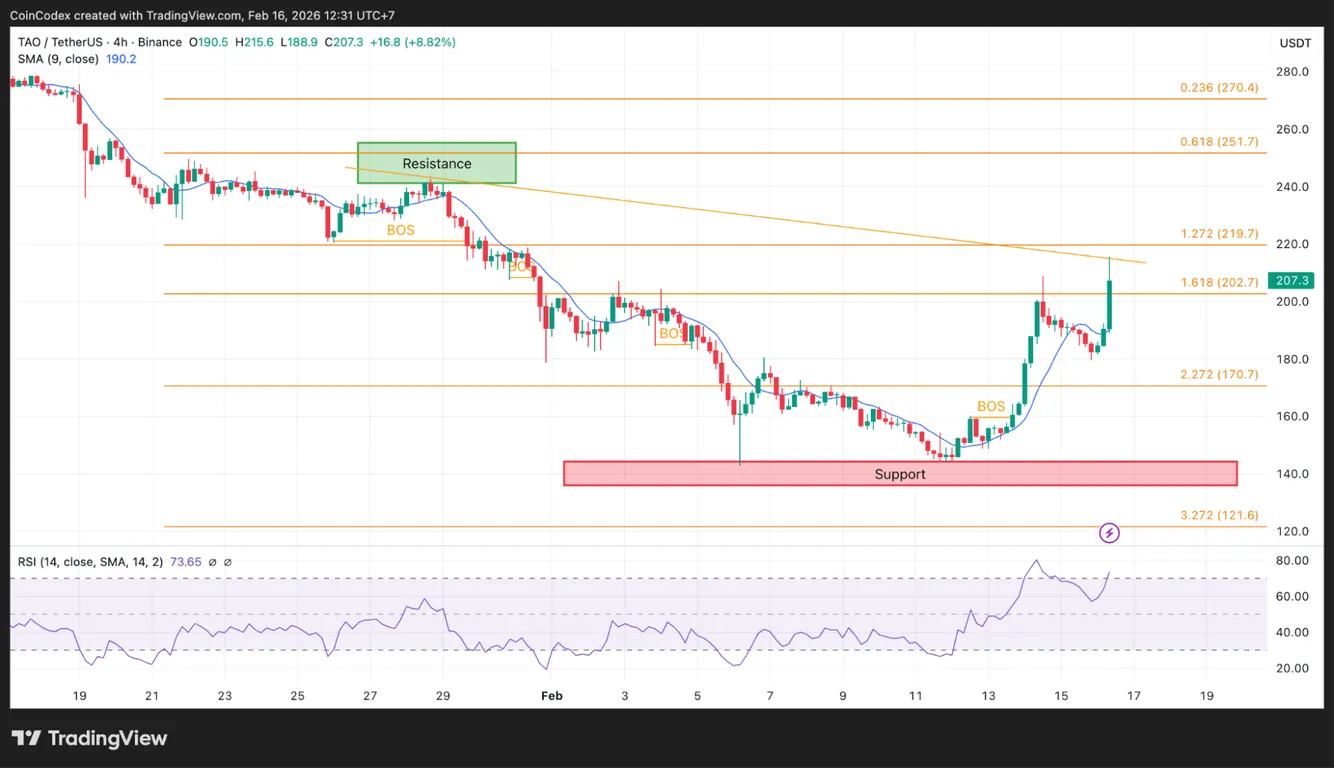Viewport: 1334px width, 768px height.
Task: Click the change value +16.8 (+8.82%)
Action: (x=415, y=42)
